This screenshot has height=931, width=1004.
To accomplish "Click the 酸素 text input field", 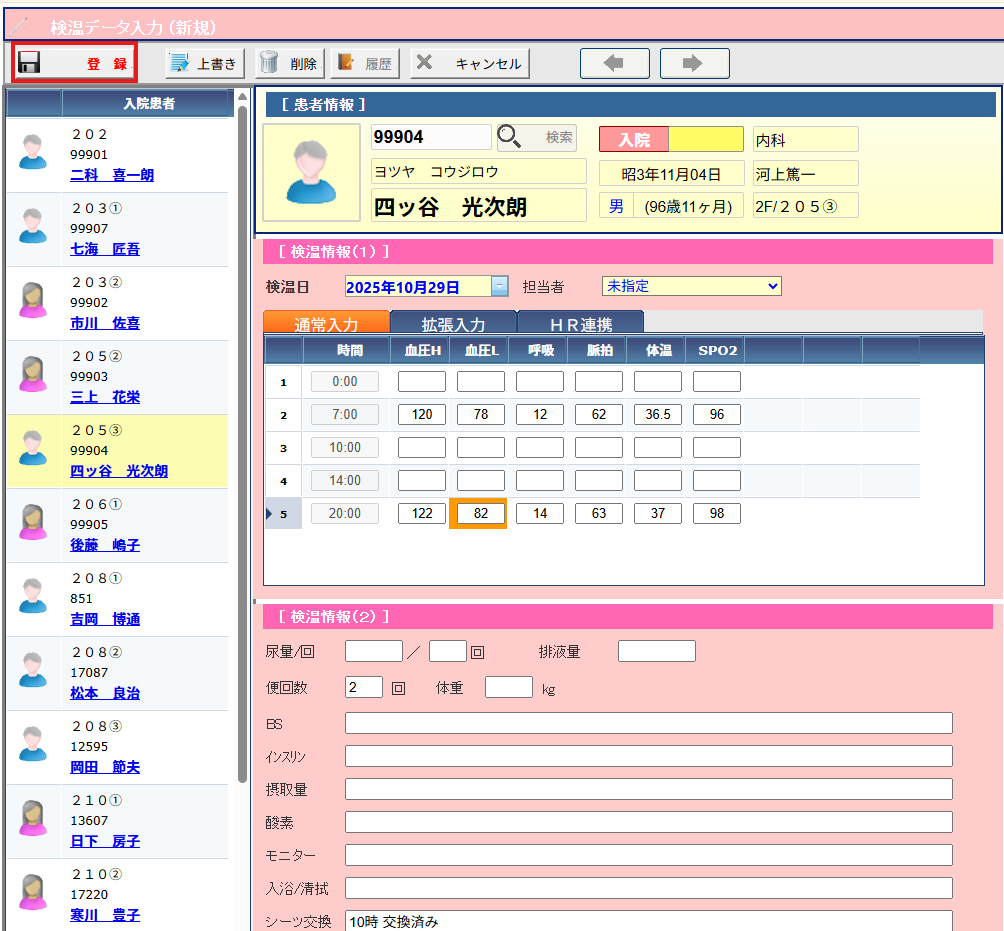I will click(x=648, y=822).
